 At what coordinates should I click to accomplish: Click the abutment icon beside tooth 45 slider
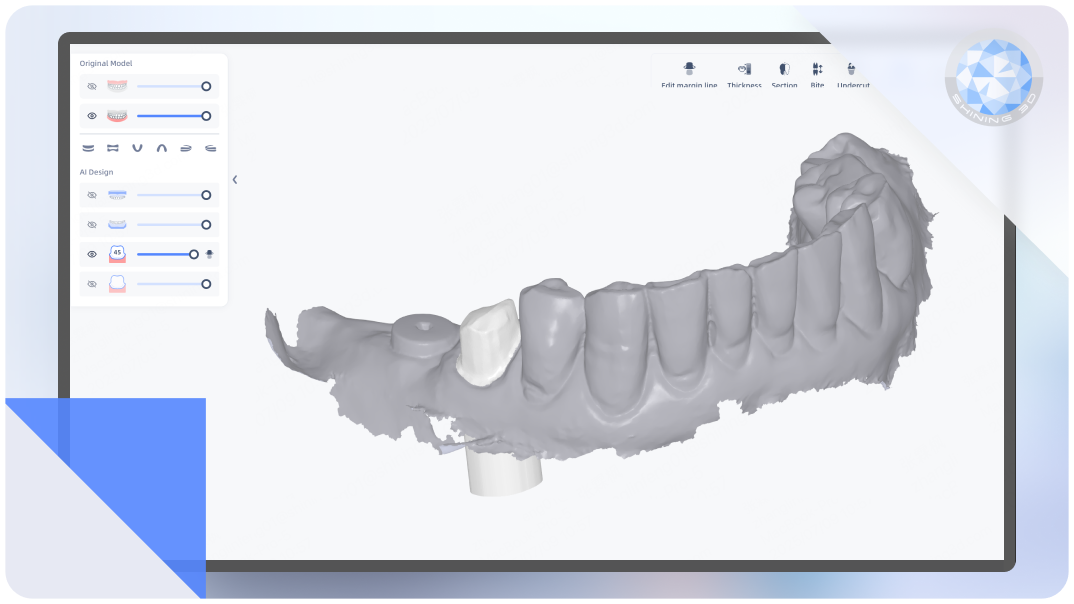210,254
